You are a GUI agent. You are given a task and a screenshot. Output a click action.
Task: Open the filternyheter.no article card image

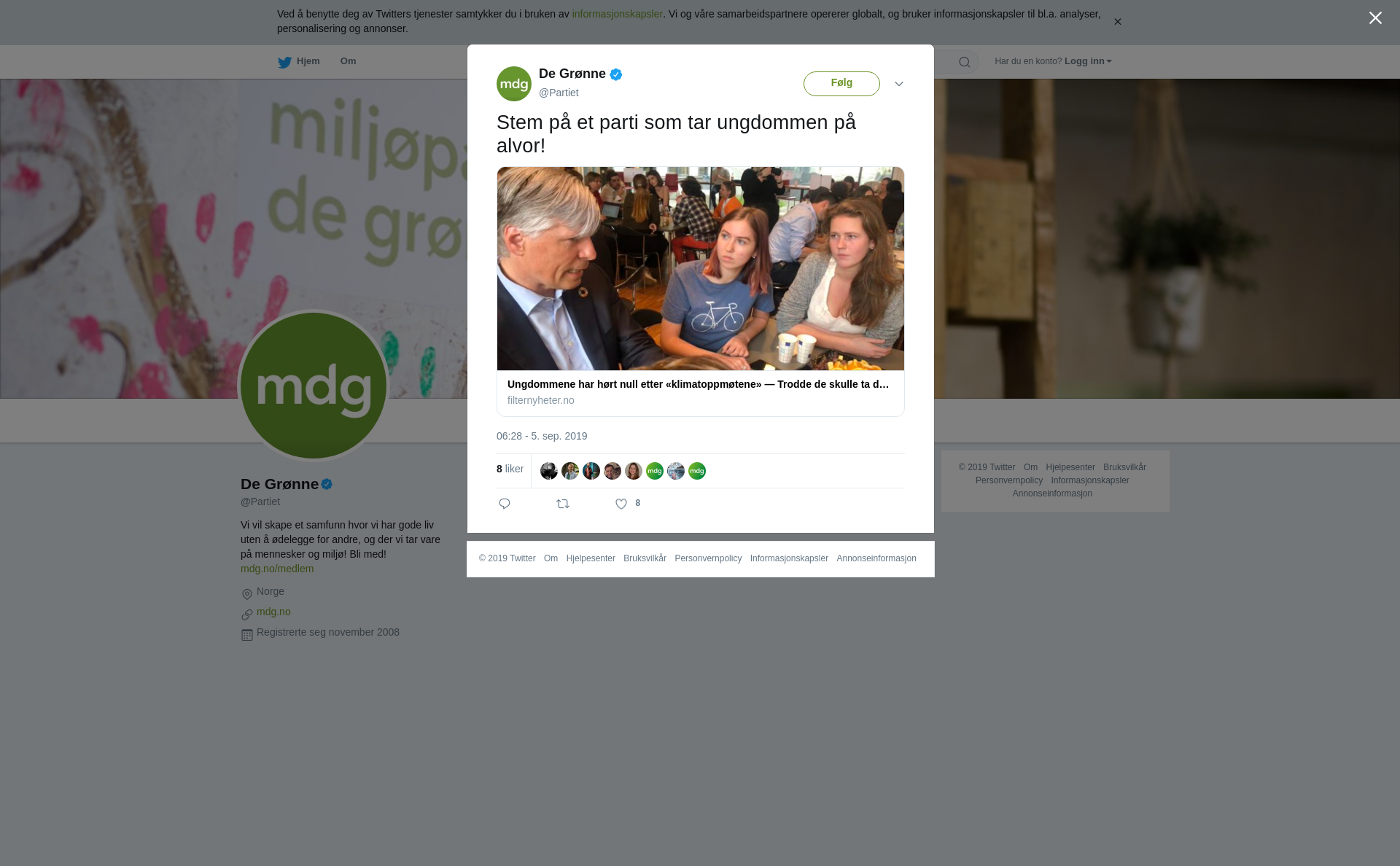pos(701,268)
